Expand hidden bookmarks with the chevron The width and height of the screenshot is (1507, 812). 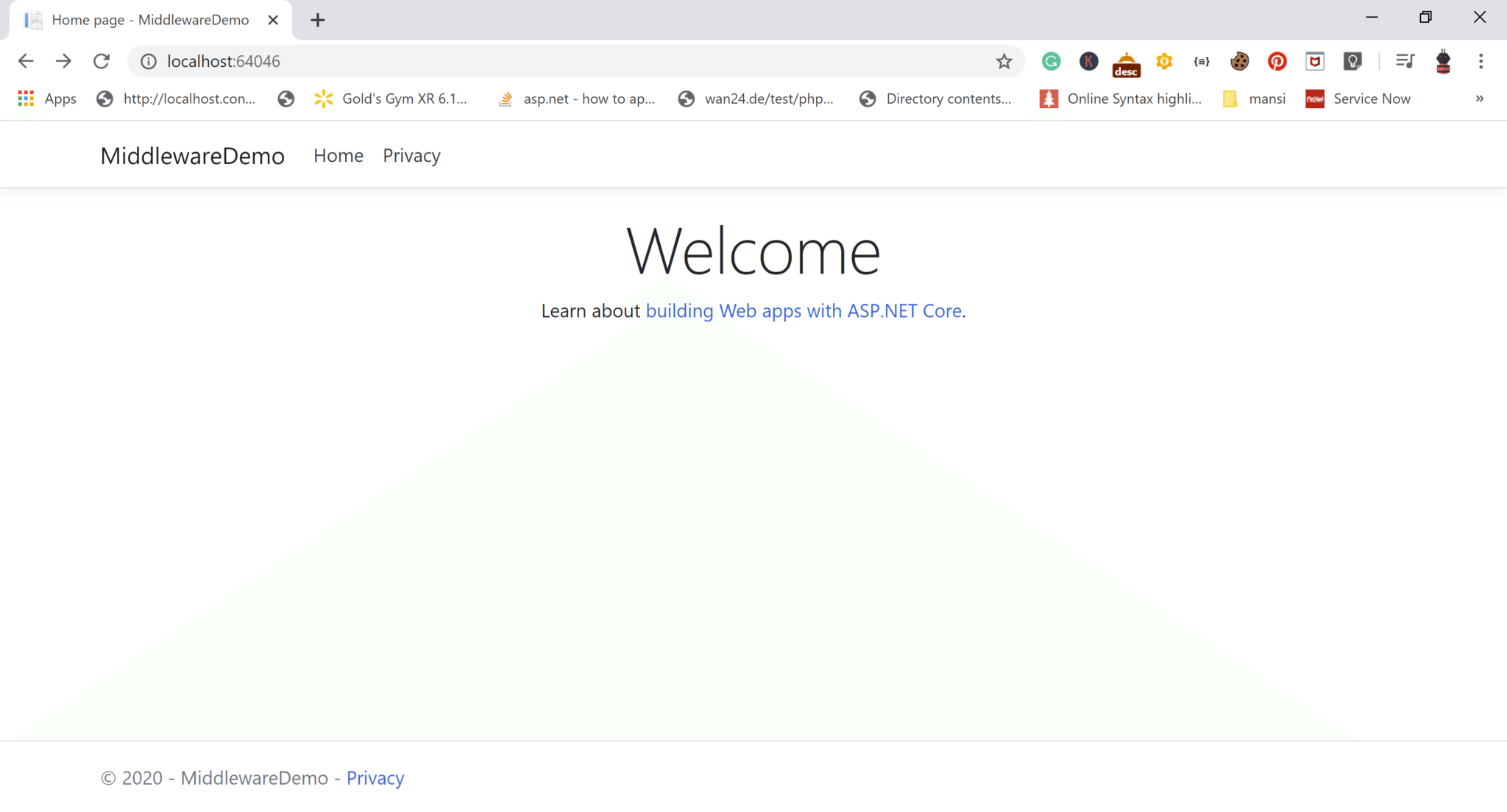tap(1479, 99)
